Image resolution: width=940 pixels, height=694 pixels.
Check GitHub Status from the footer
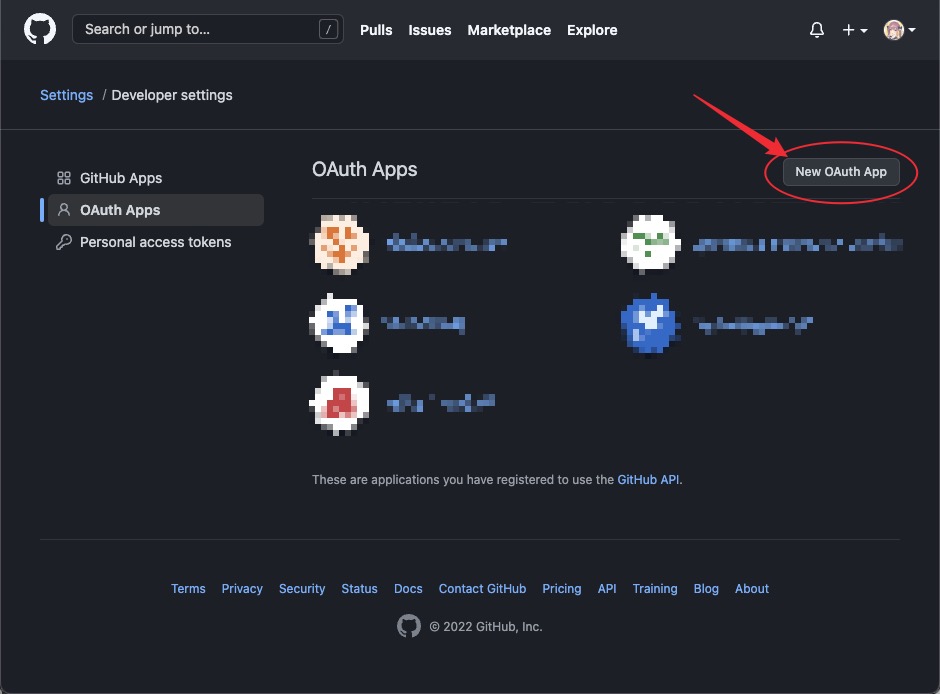tap(359, 589)
